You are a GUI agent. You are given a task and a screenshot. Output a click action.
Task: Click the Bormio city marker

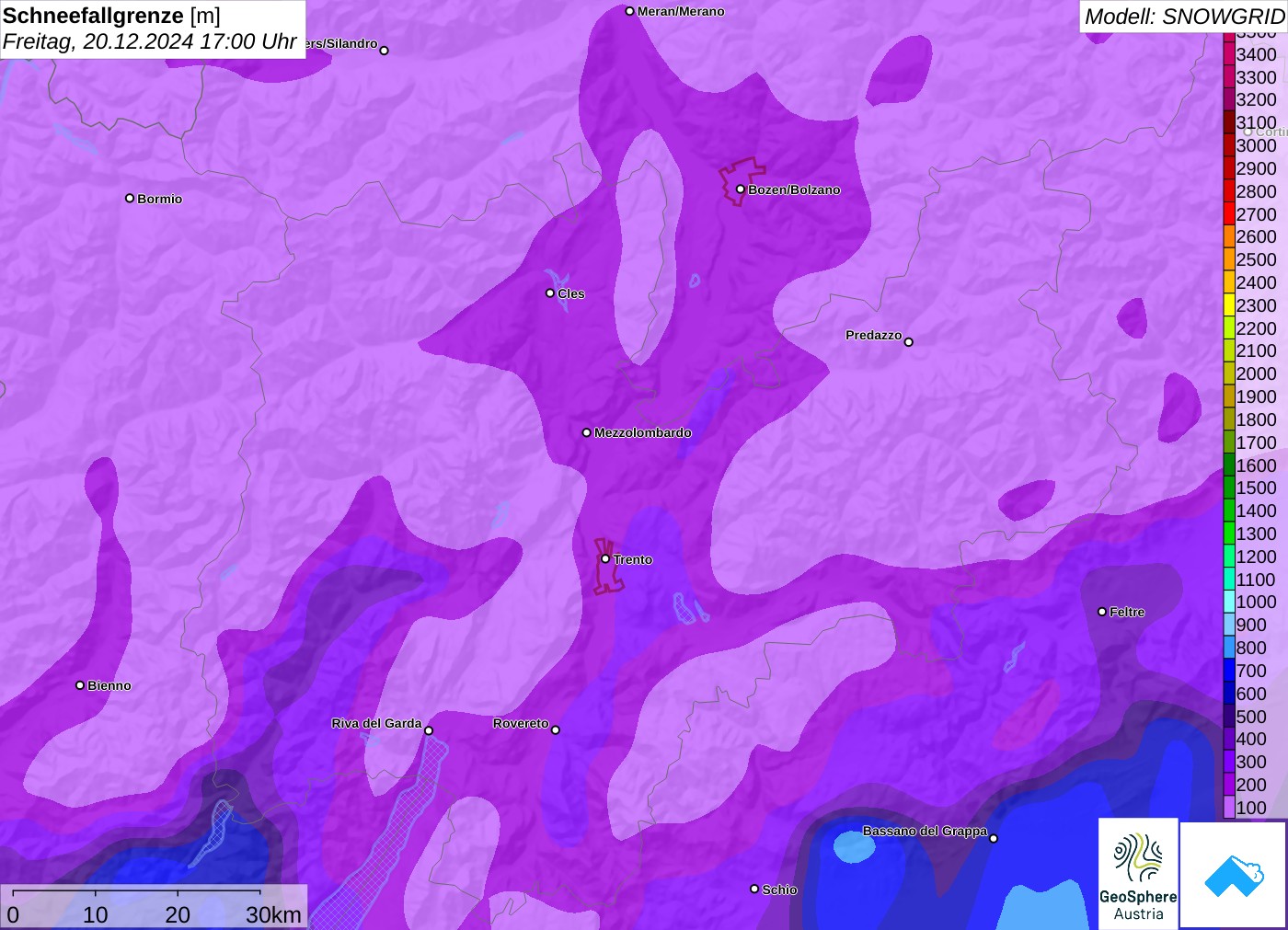pyautogui.click(x=130, y=199)
